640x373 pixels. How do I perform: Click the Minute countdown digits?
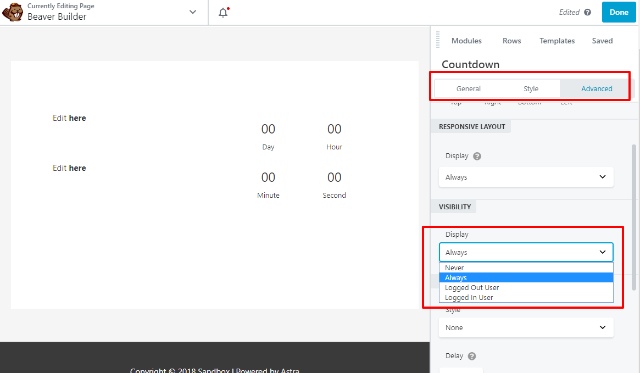(268, 177)
